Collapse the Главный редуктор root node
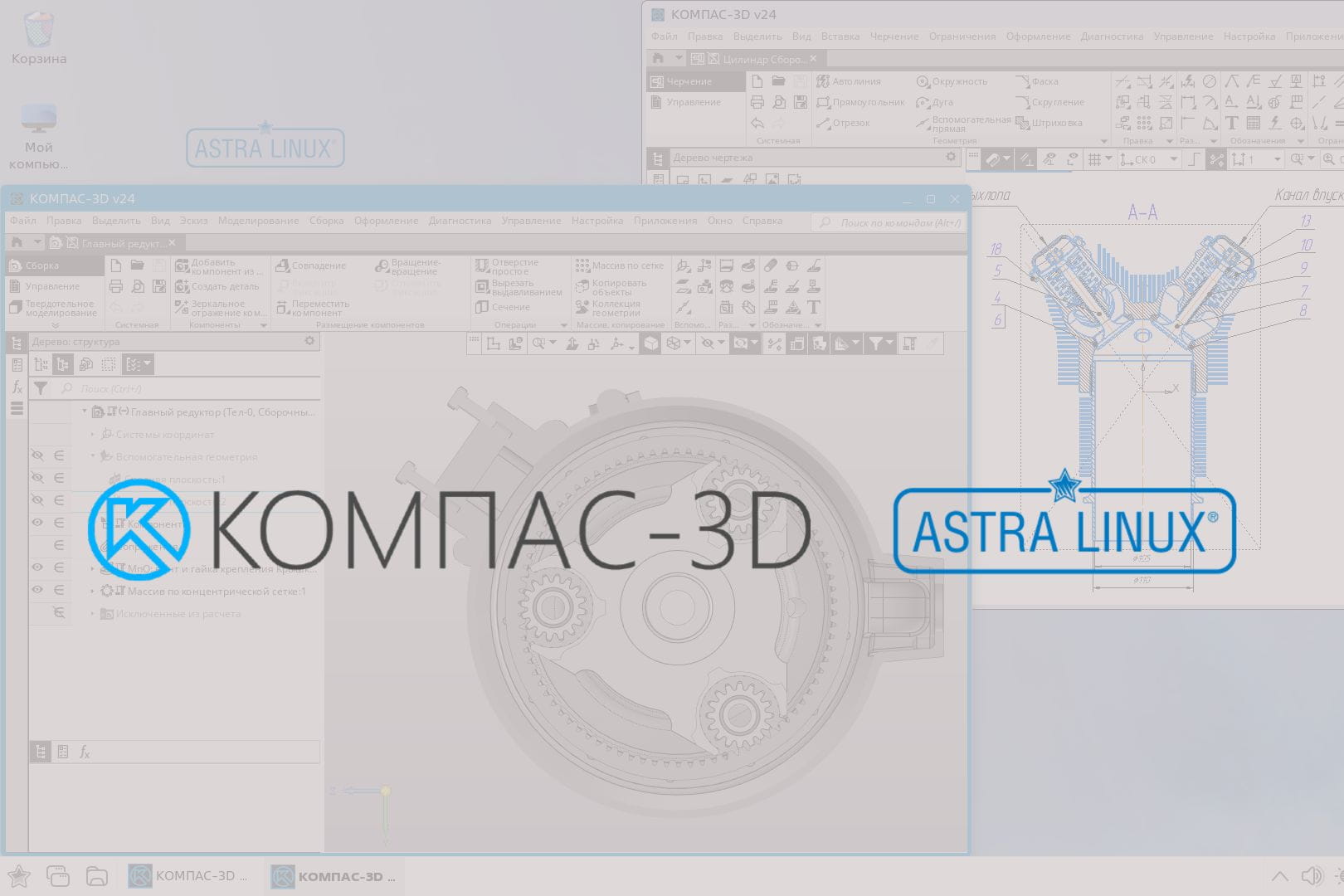 pos(85,411)
